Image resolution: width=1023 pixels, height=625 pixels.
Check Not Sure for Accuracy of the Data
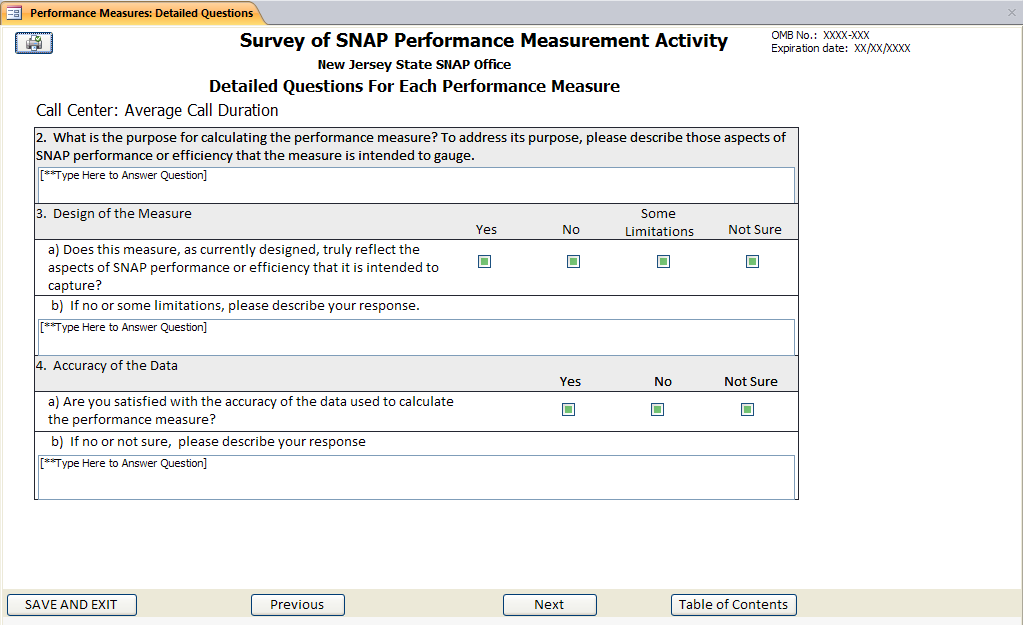[x=747, y=409]
